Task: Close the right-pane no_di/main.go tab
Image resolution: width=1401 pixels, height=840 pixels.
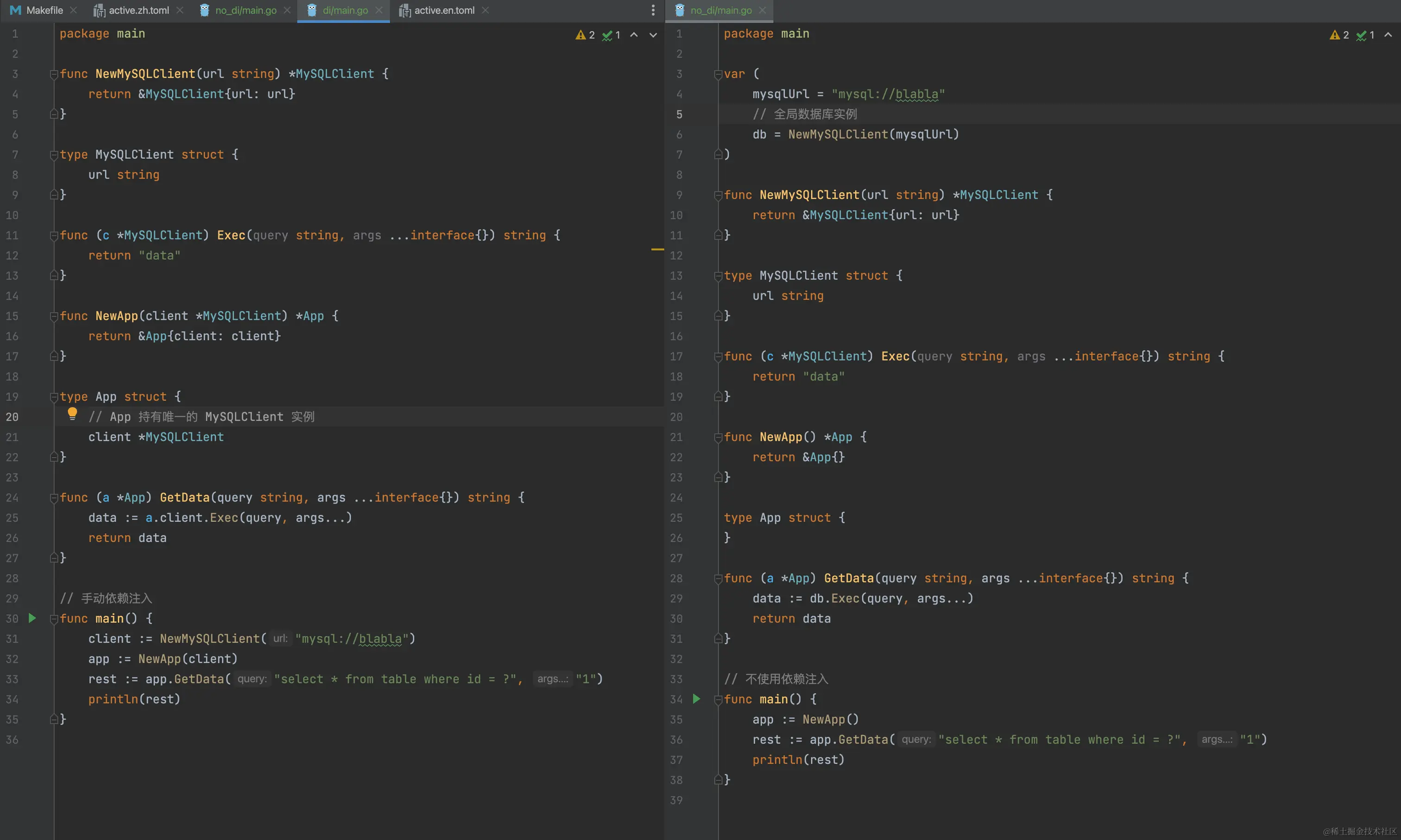Action: pos(762,10)
